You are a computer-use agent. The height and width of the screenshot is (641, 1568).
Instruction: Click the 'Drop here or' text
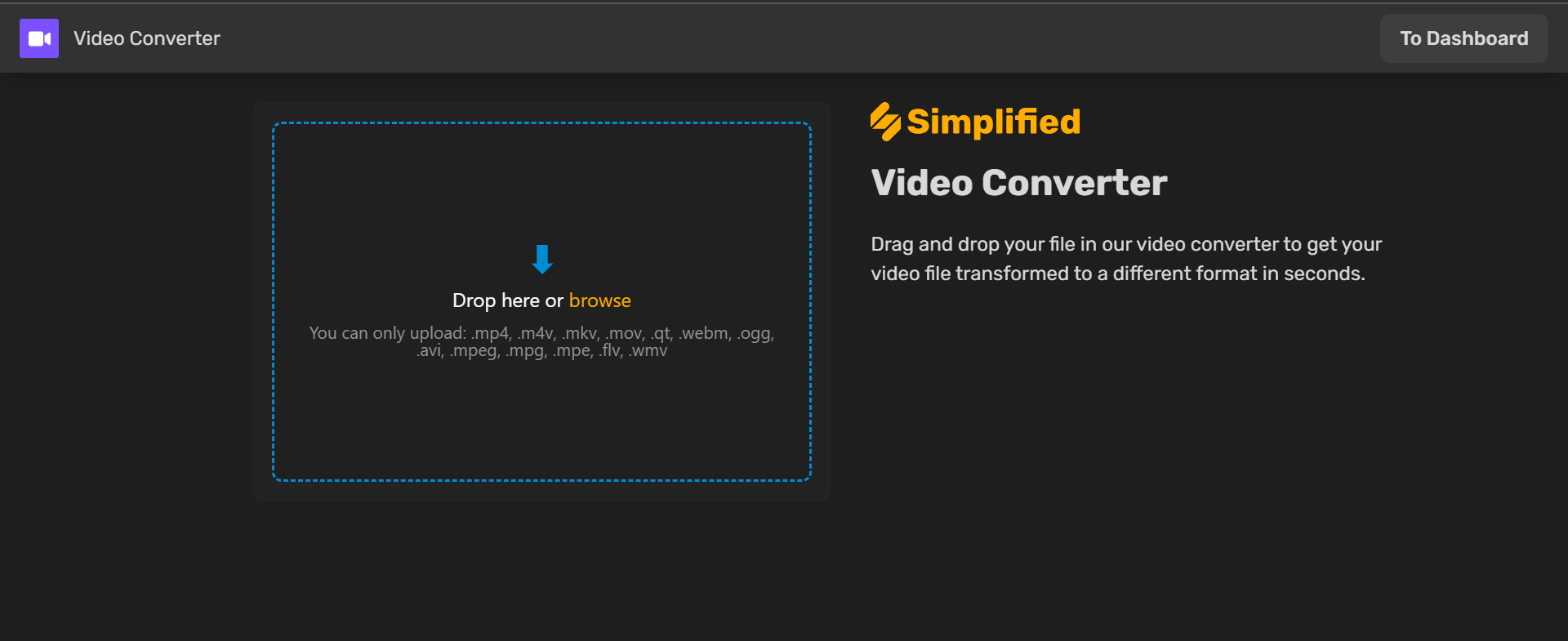coord(508,300)
